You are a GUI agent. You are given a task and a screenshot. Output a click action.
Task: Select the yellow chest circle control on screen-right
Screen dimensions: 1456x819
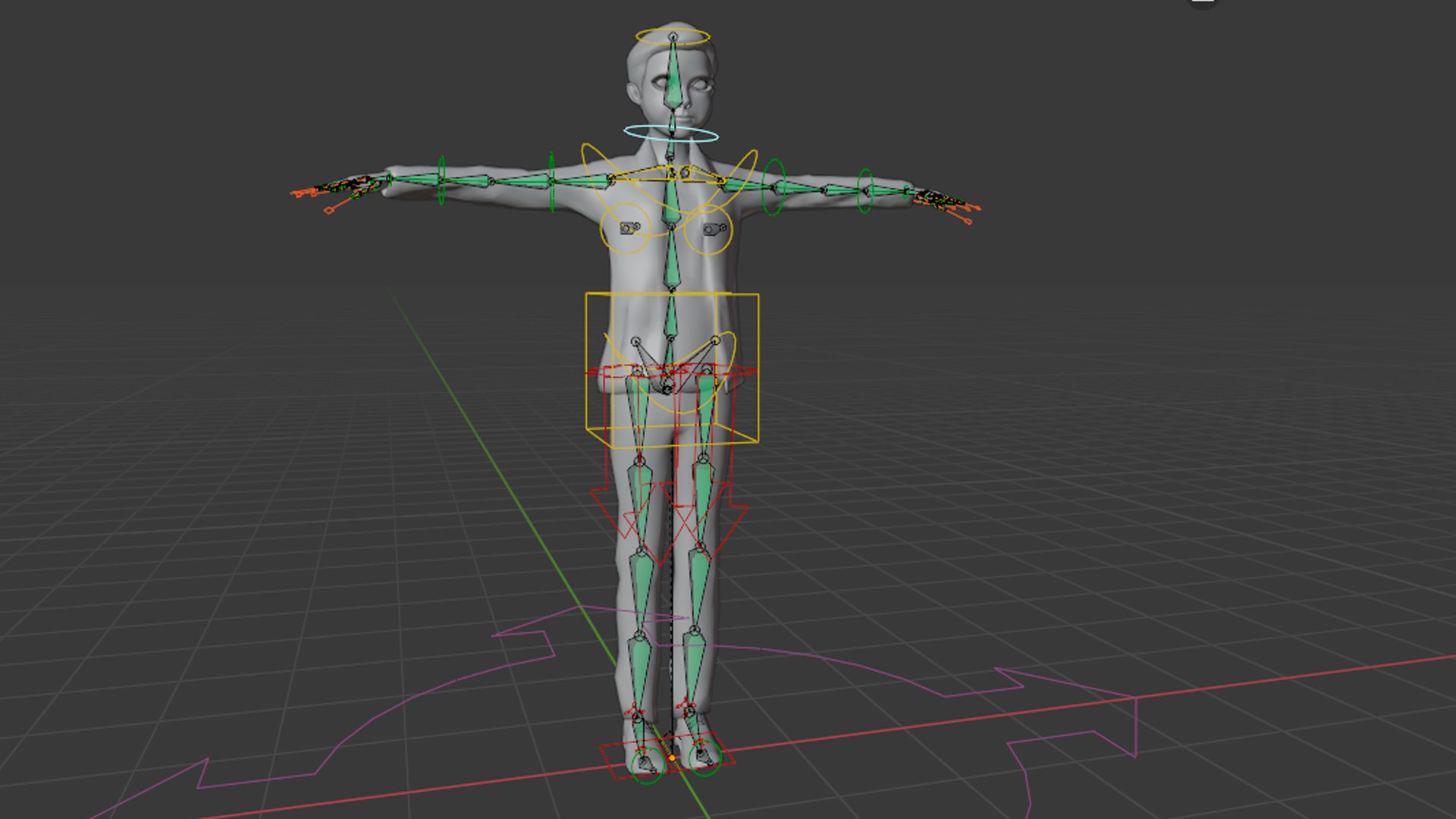[x=708, y=229]
